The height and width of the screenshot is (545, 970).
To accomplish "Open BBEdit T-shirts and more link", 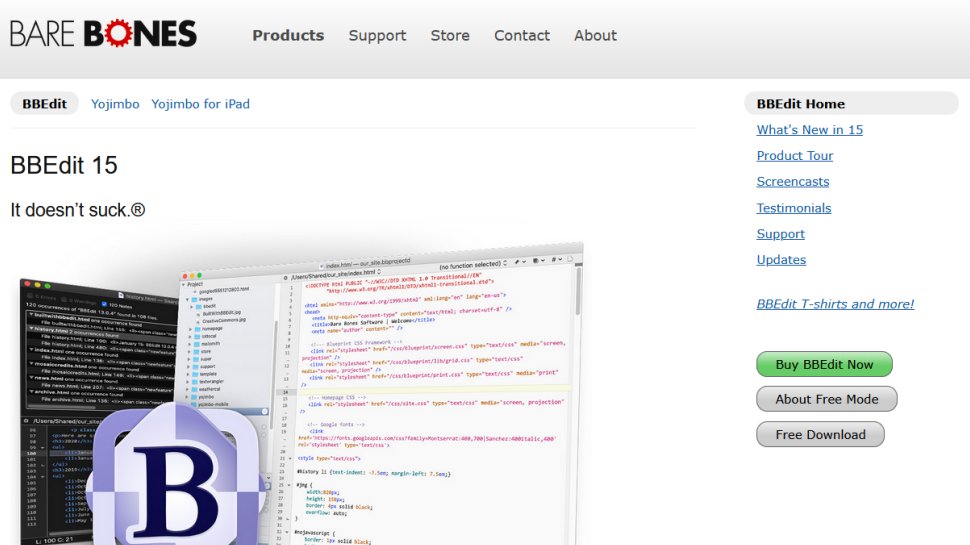I will coord(835,304).
